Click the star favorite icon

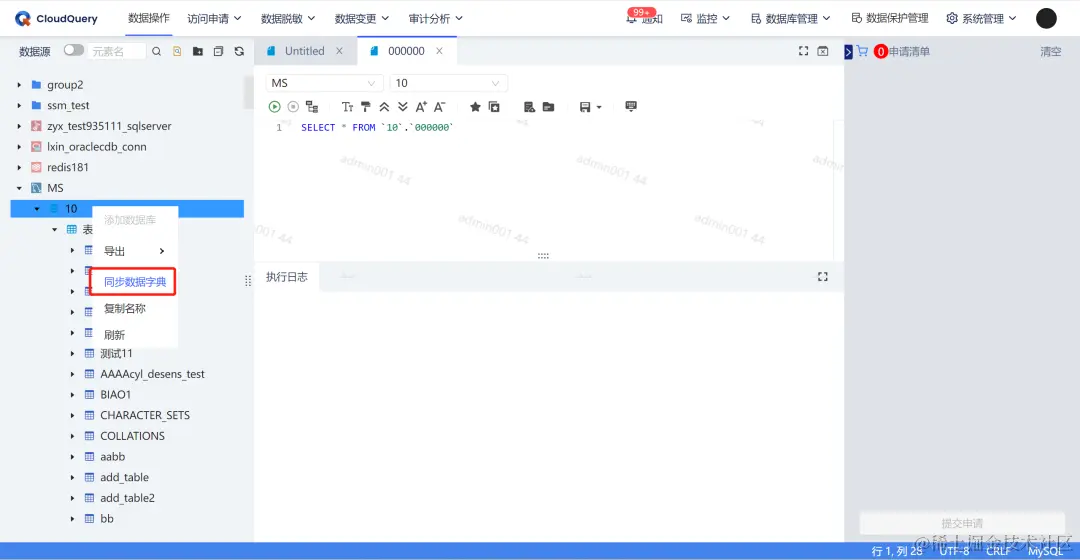click(x=475, y=107)
